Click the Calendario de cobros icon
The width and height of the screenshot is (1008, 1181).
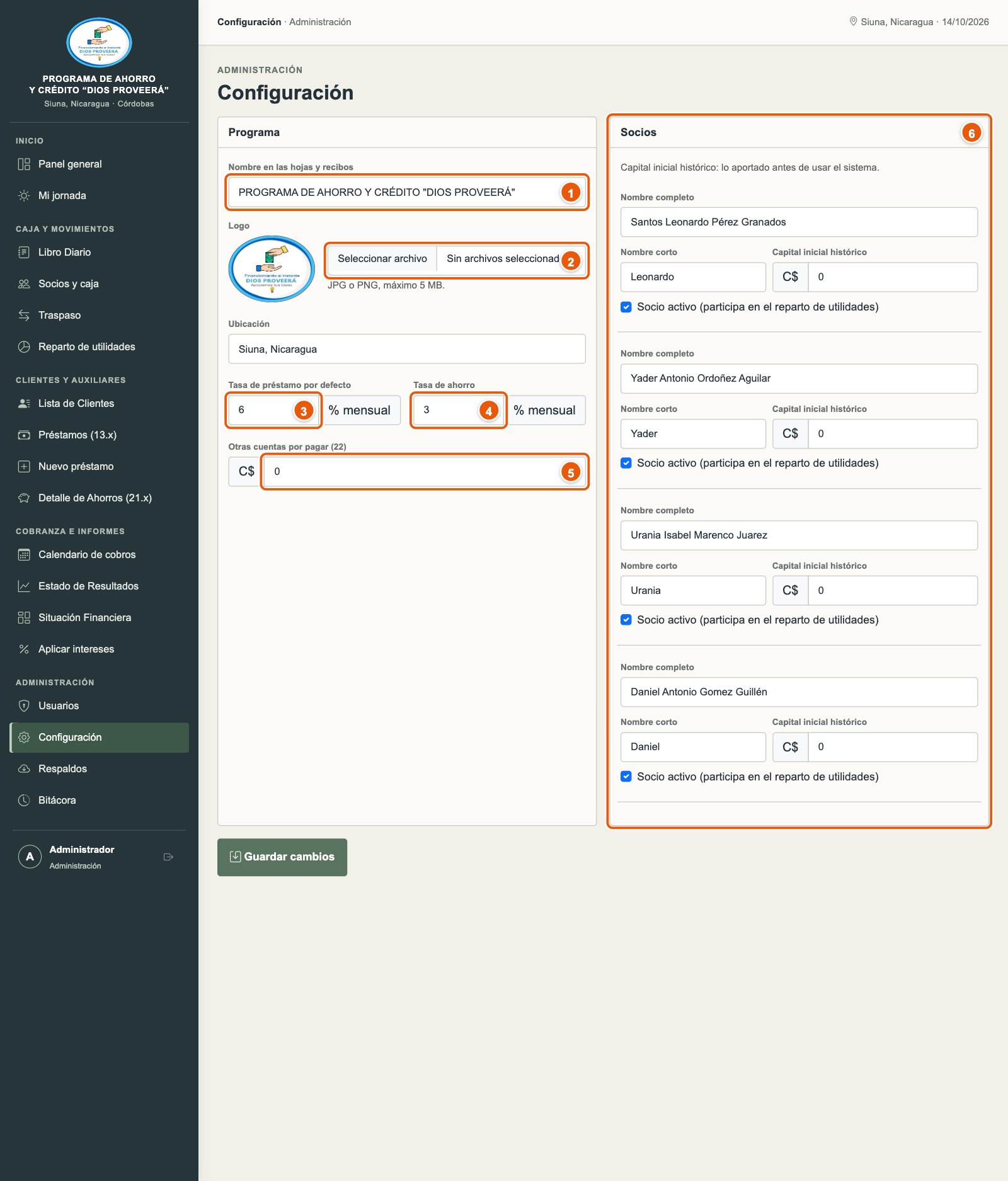pyautogui.click(x=24, y=555)
